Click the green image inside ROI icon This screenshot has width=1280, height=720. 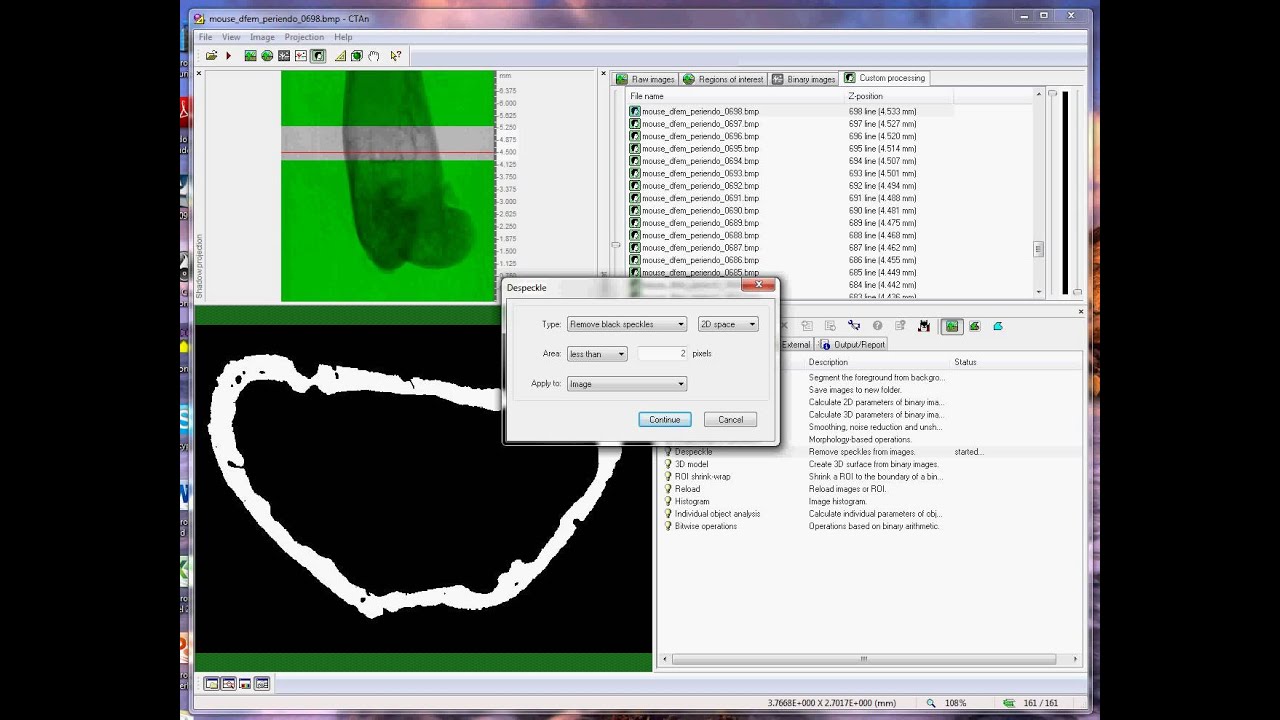click(x=975, y=326)
